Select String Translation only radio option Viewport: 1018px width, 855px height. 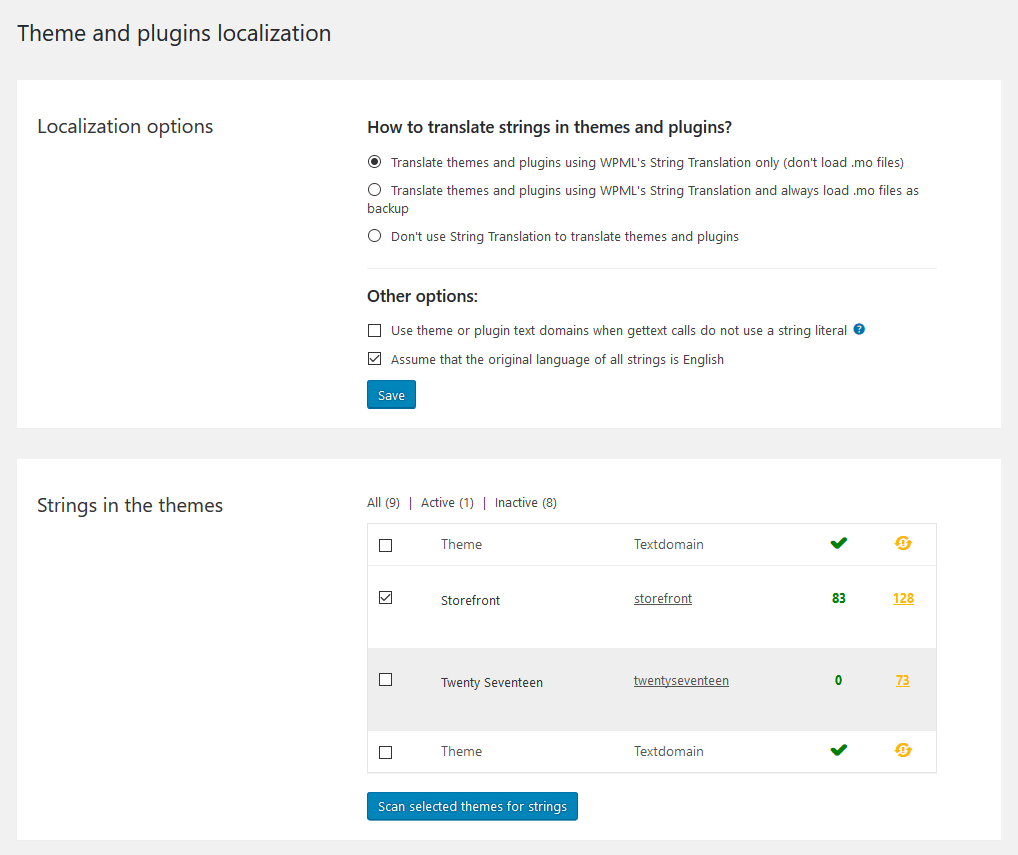click(x=375, y=162)
